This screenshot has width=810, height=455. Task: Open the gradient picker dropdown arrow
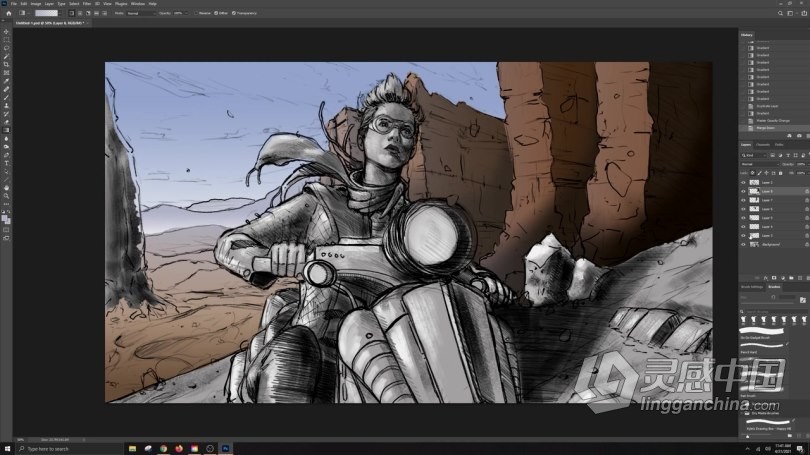[x=60, y=13]
